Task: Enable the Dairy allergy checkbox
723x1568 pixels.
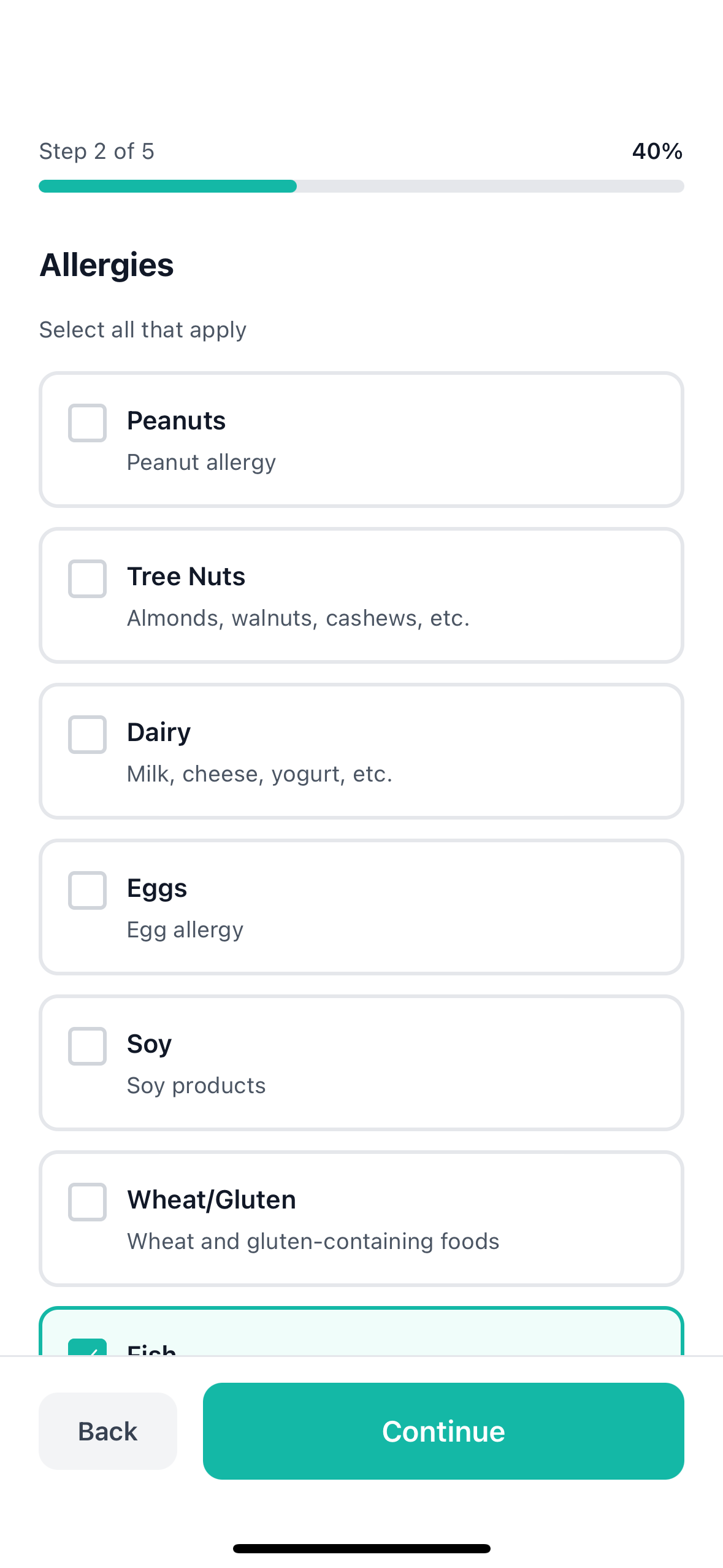Action: (87, 734)
